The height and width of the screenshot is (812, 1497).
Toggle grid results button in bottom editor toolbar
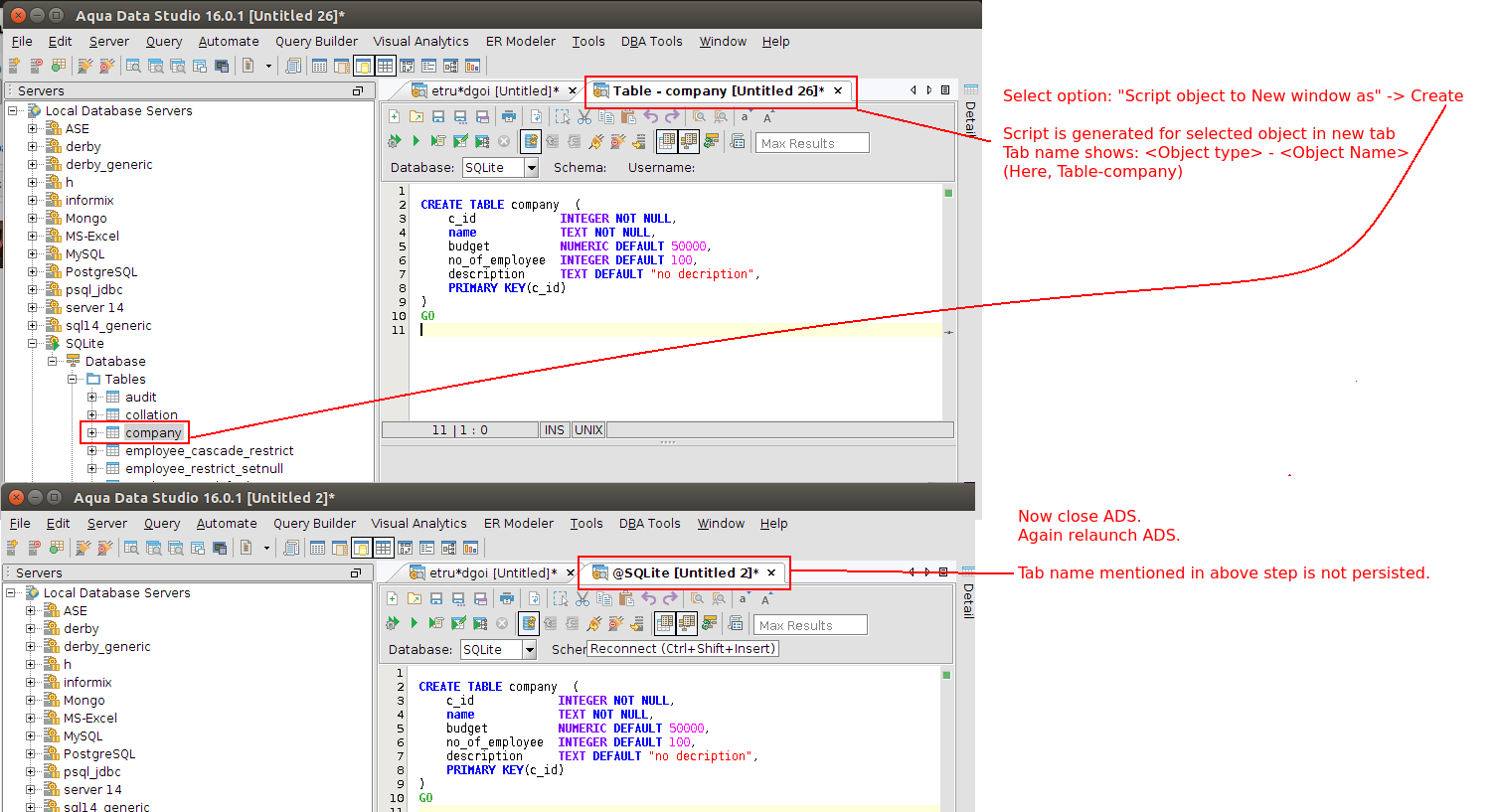point(665,623)
